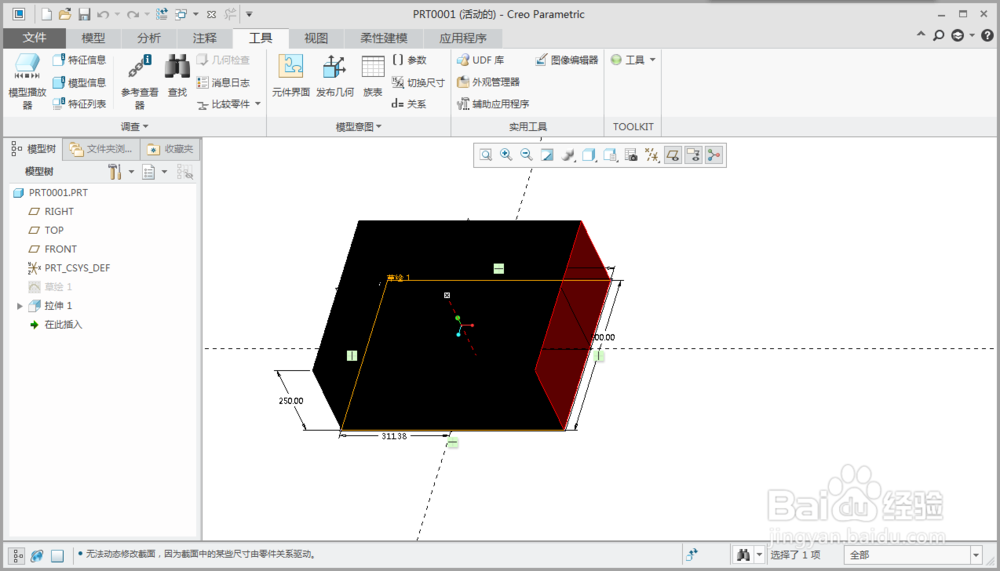This screenshot has height=571, width=1000.
Task: Open Family Table (族表)
Action: tap(373, 75)
